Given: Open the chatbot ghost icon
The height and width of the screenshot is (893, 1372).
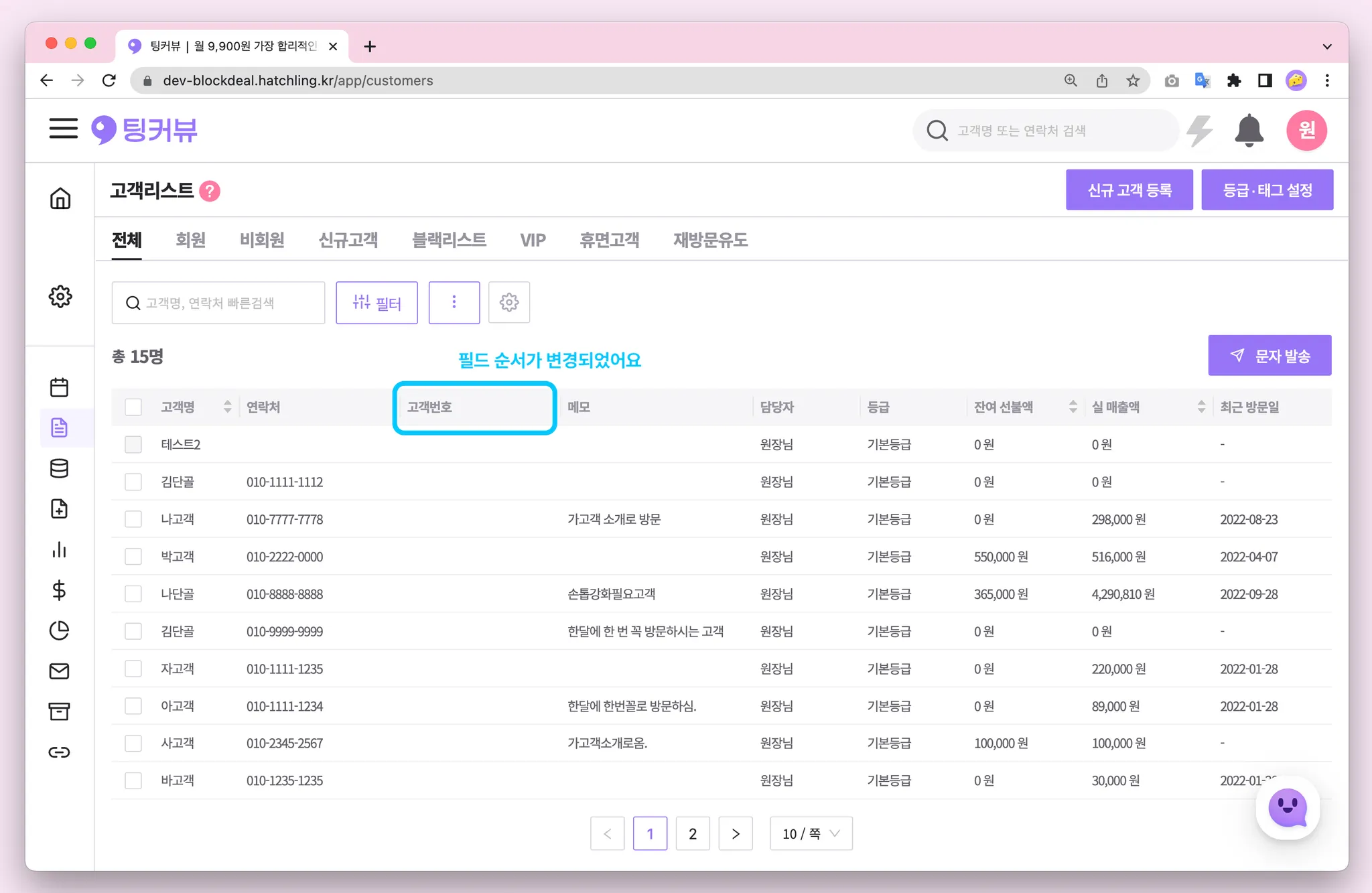Looking at the screenshot, I should pos(1287,808).
